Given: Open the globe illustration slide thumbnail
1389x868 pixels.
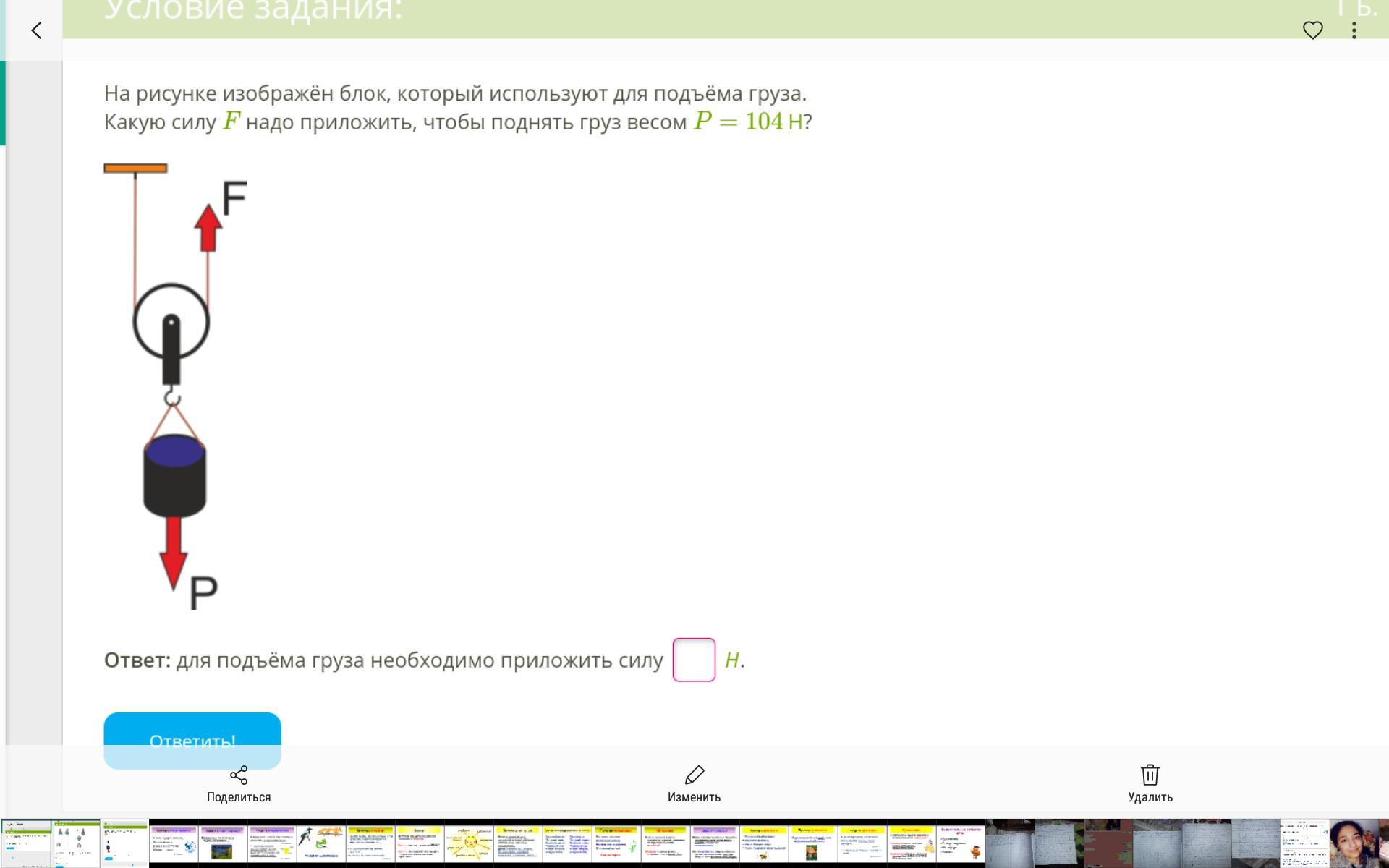Looking at the screenshot, I should 174,843.
